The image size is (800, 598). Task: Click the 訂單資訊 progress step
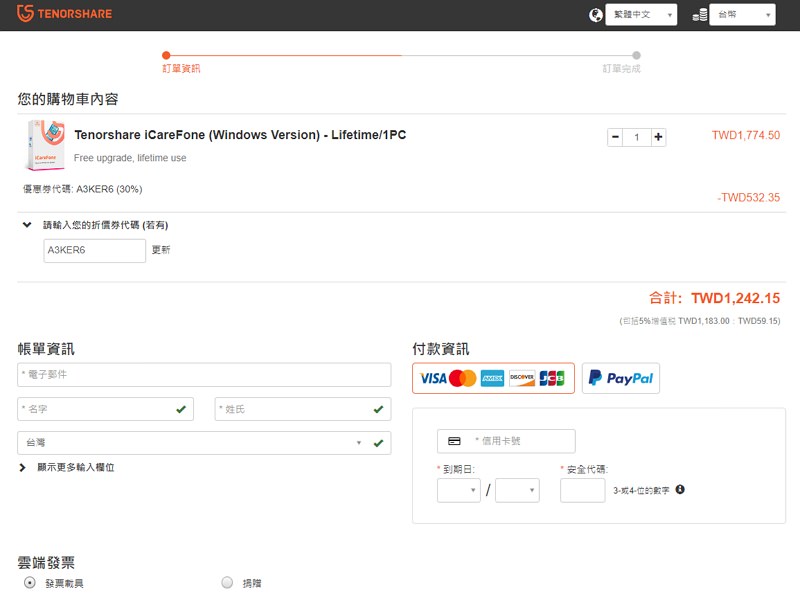tap(181, 68)
